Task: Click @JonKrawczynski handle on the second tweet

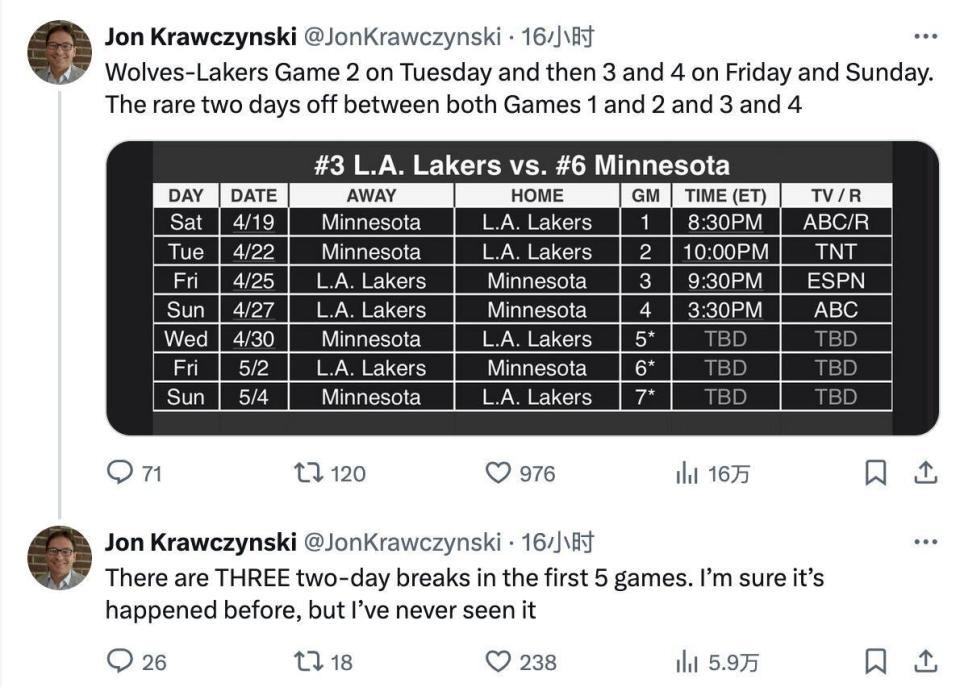Action: (401, 543)
